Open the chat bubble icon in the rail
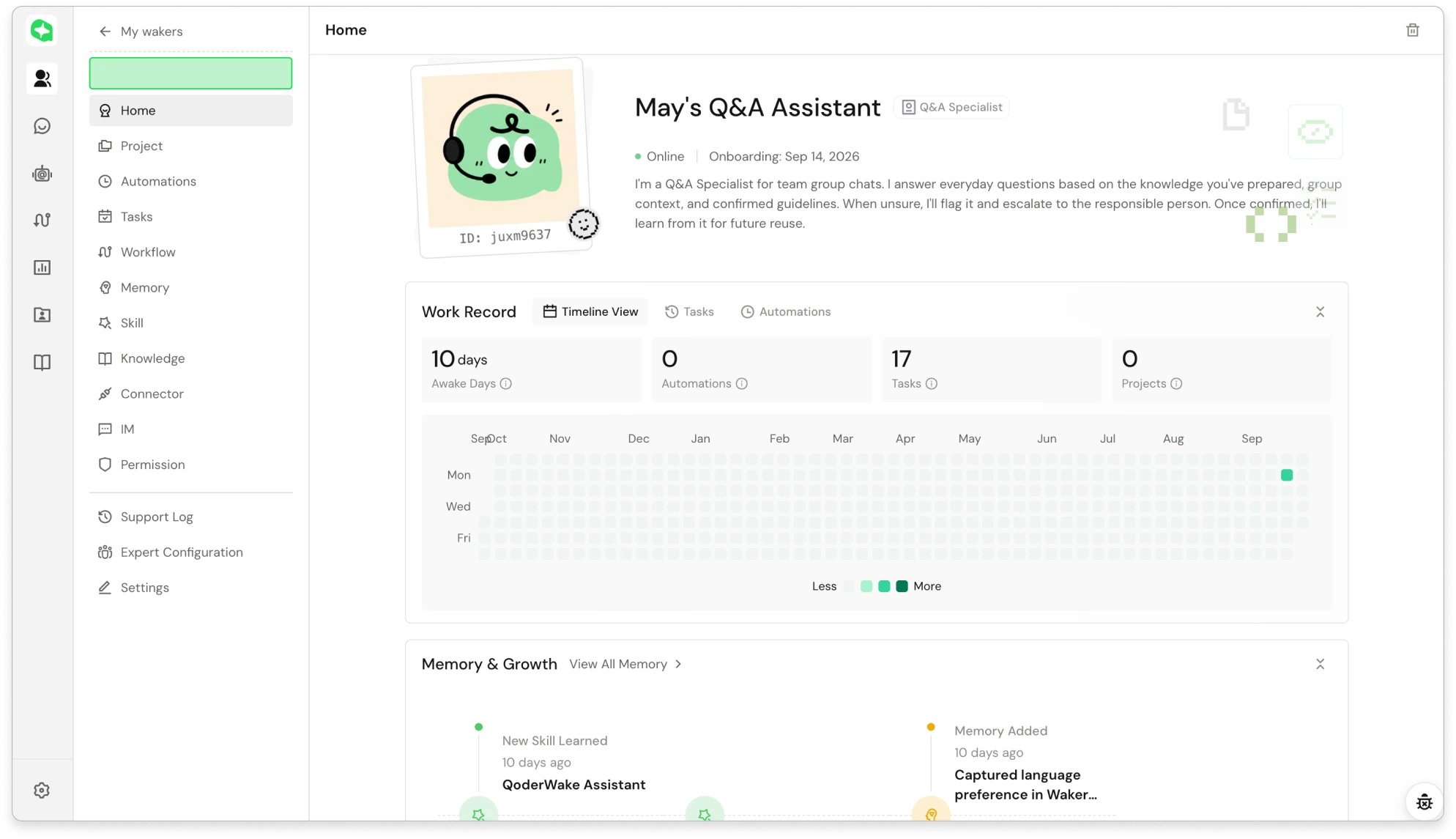 pyautogui.click(x=42, y=126)
